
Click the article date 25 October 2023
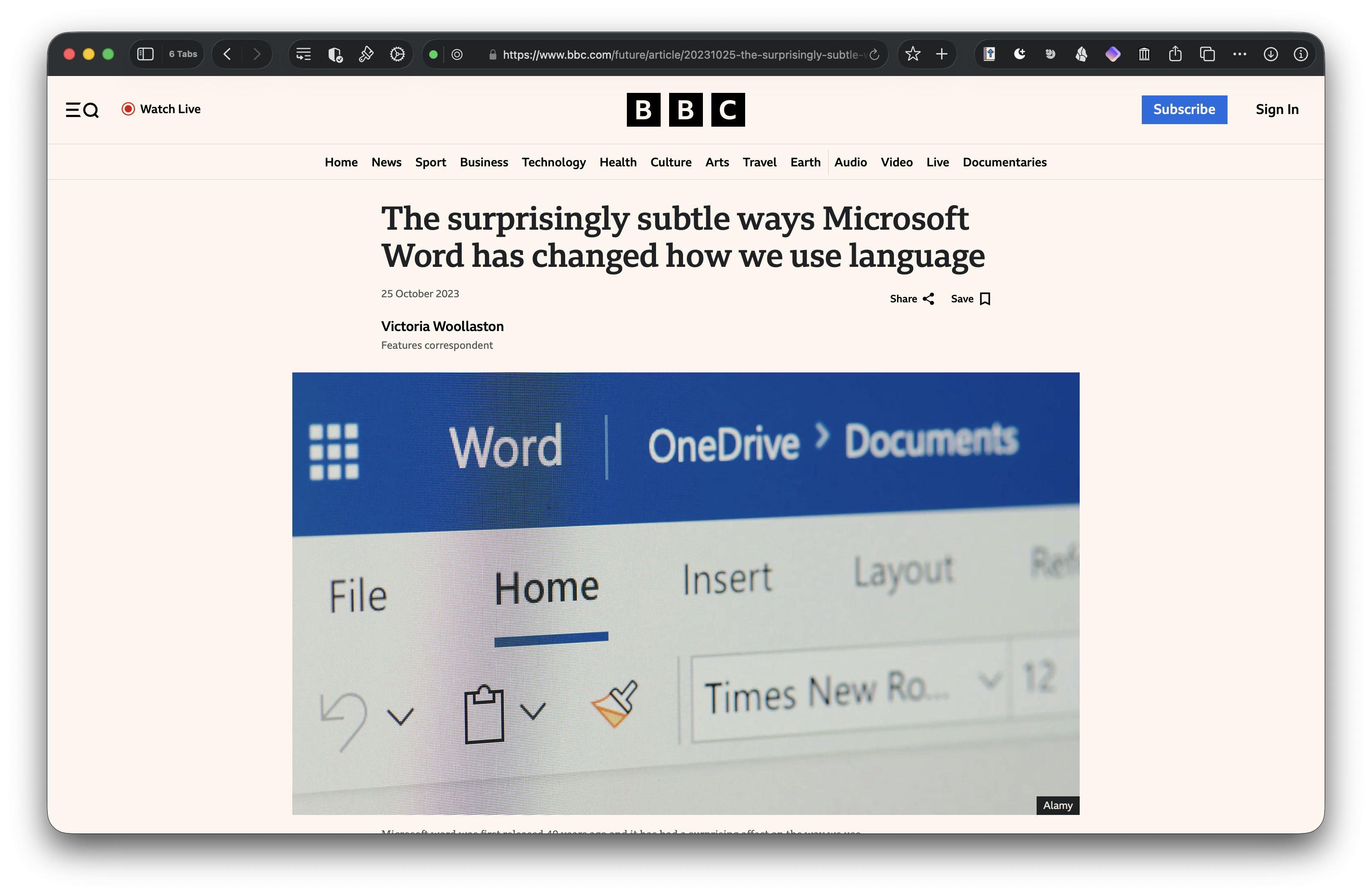420,294
